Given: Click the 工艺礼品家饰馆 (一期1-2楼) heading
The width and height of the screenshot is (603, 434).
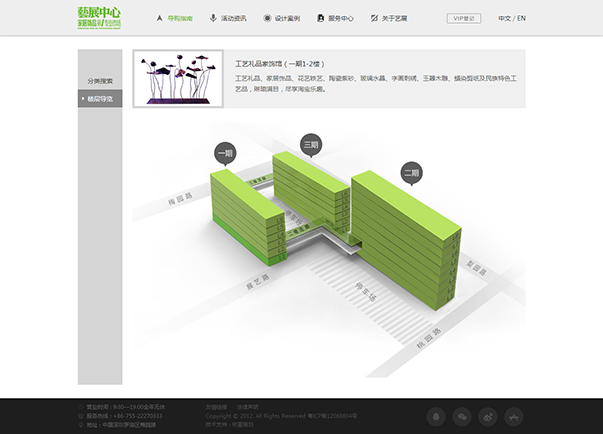Looking at the screenshot, I should [x=280, y=64].
